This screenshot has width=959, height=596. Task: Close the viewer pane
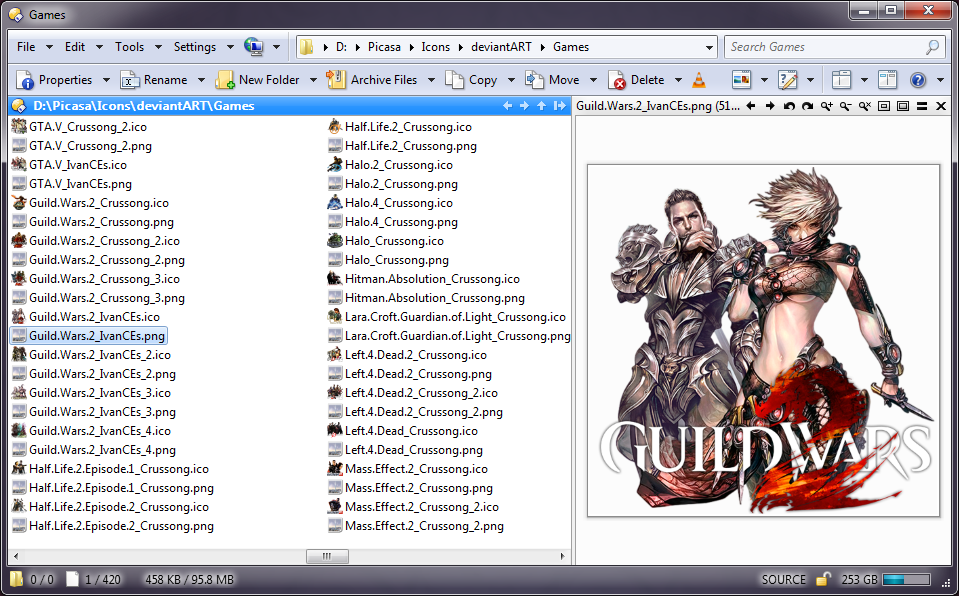[x=941, y=106]
